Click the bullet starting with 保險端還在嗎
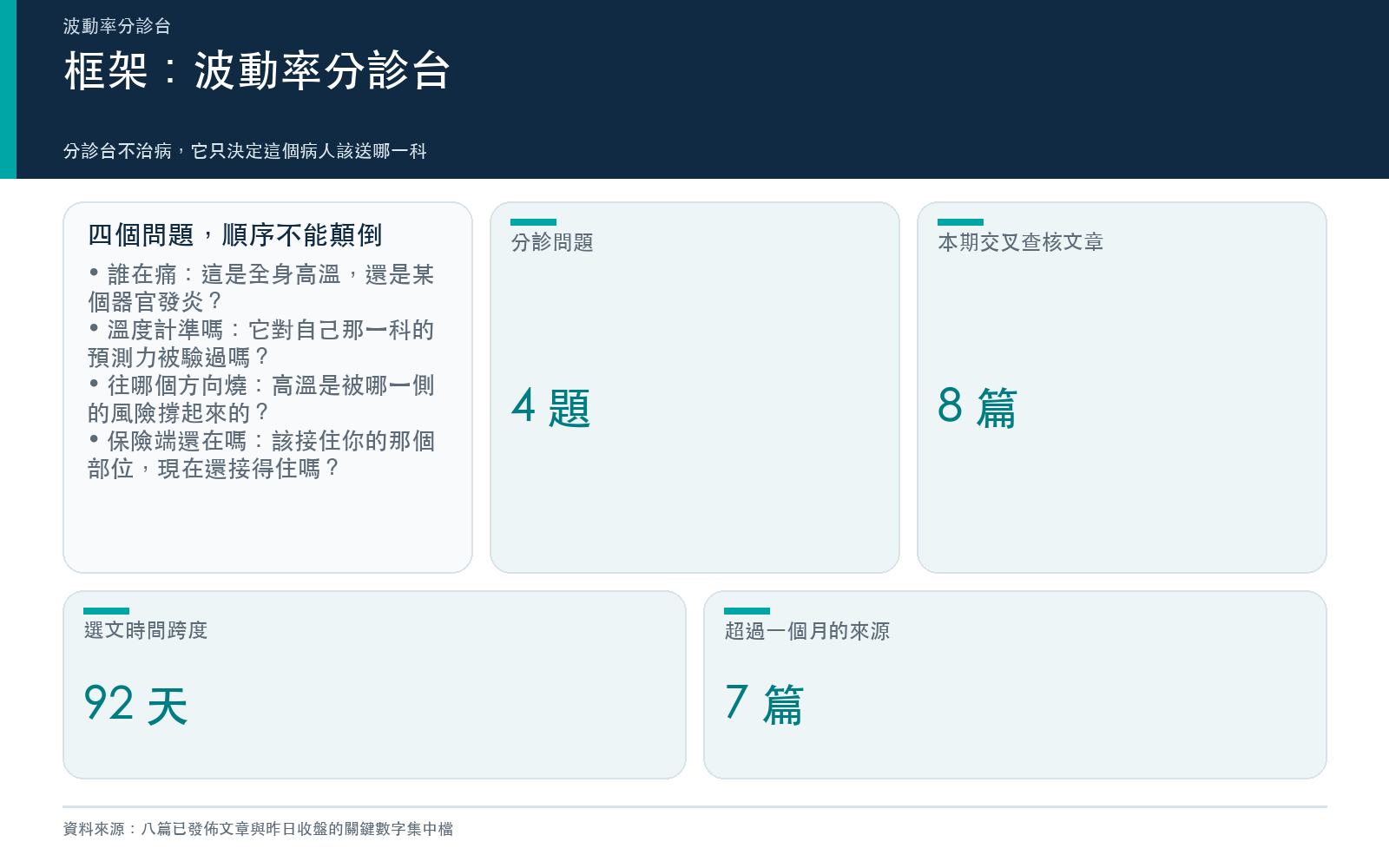This screenshot has height=868, width=1389. tap(260, 455)
